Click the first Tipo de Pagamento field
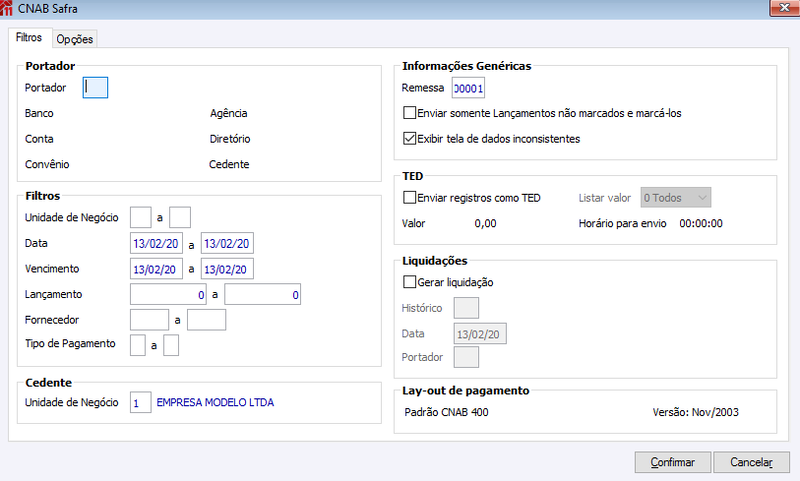This screenshot has width=800, height=481. tap(138, 345)
